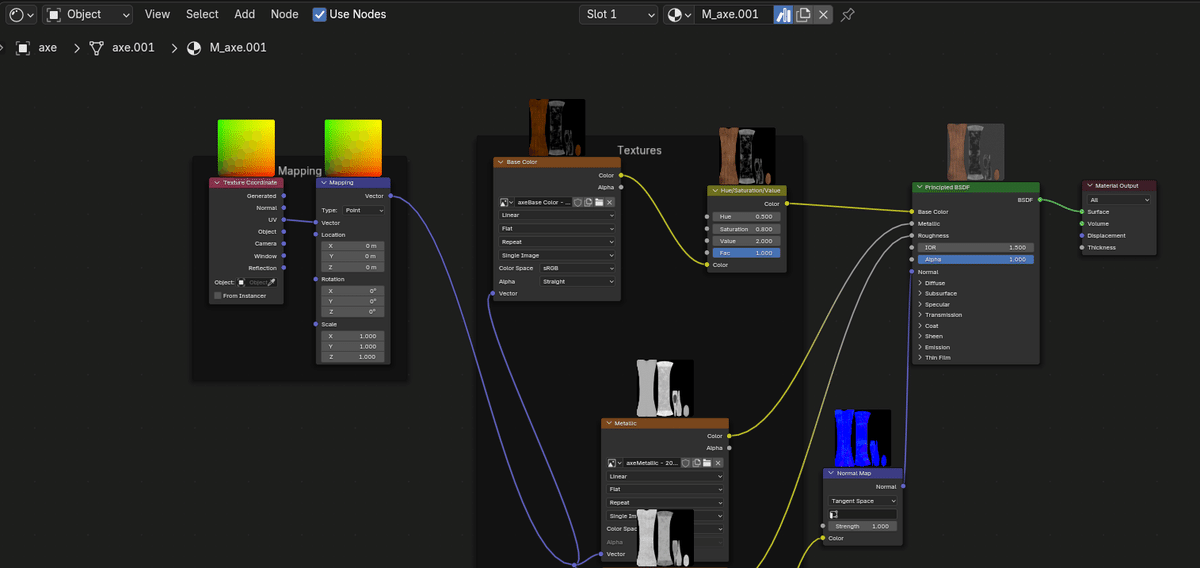Click the axe object icon in breadcrumb
The width and height of the screenshot is (1200, 568).
coord(23,47)
